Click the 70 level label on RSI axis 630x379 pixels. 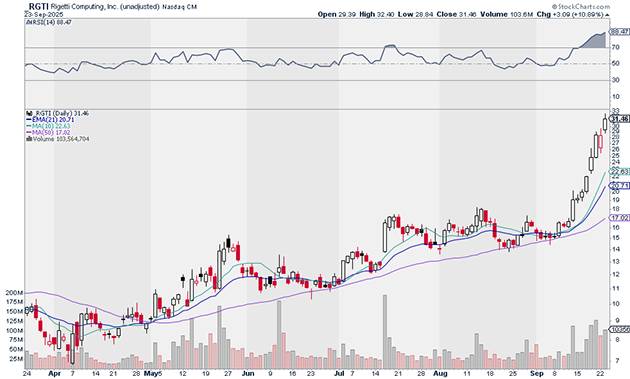pyautogui.click(x=615, y=48)
